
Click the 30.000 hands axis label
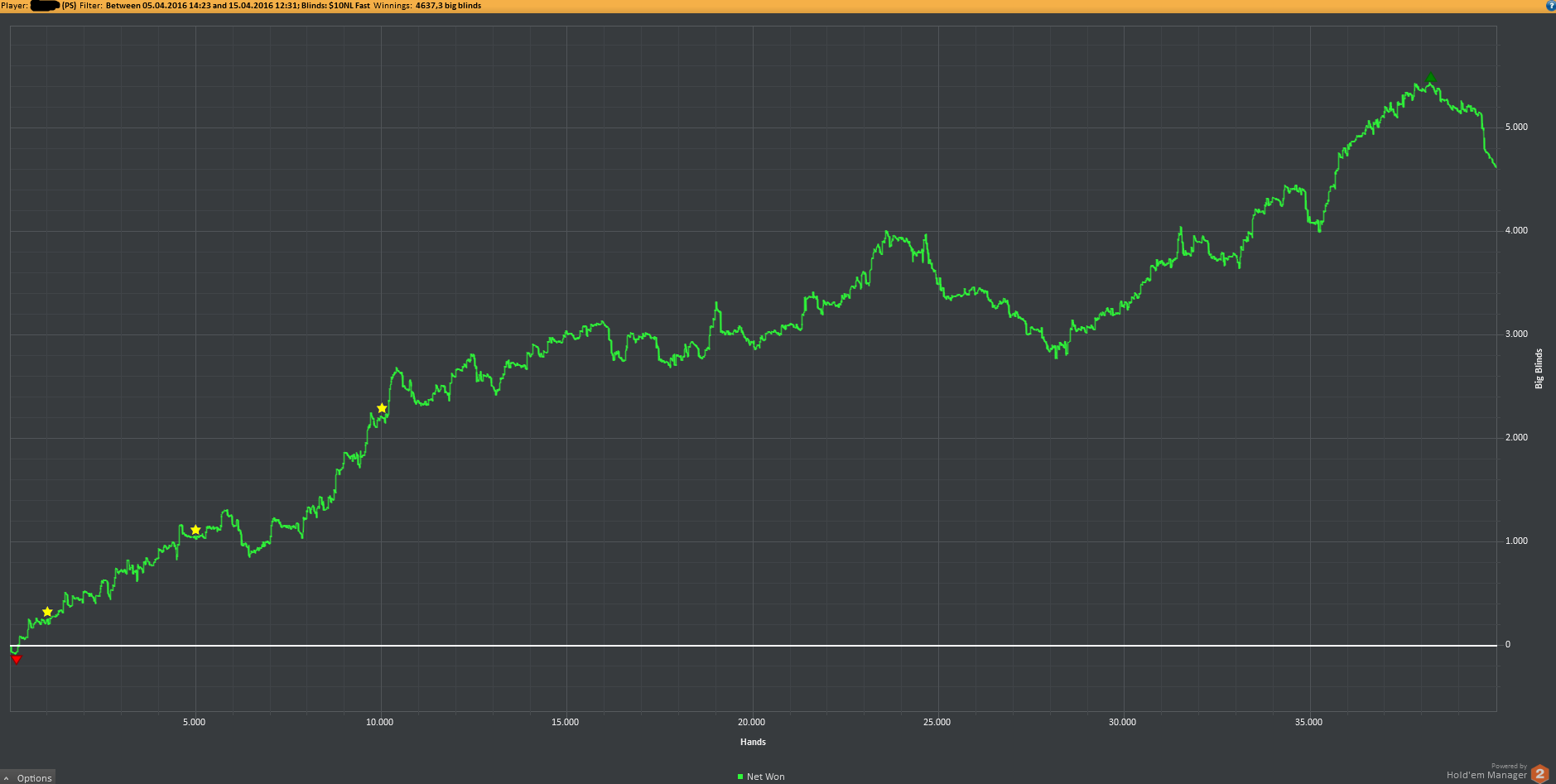click(x=1122, y=722)
